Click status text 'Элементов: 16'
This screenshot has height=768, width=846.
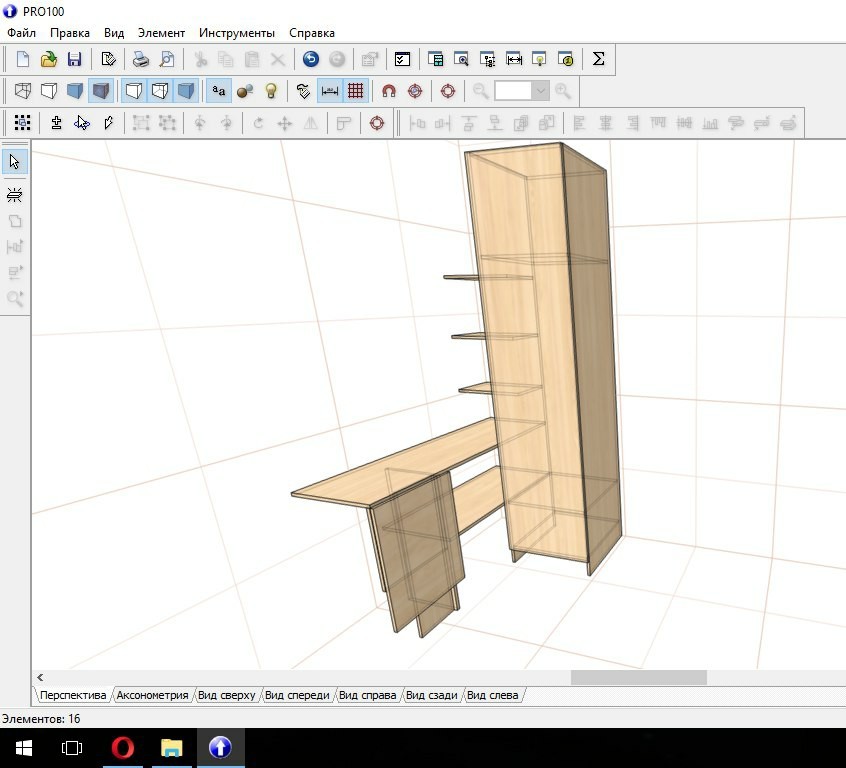tap(41, 719)
